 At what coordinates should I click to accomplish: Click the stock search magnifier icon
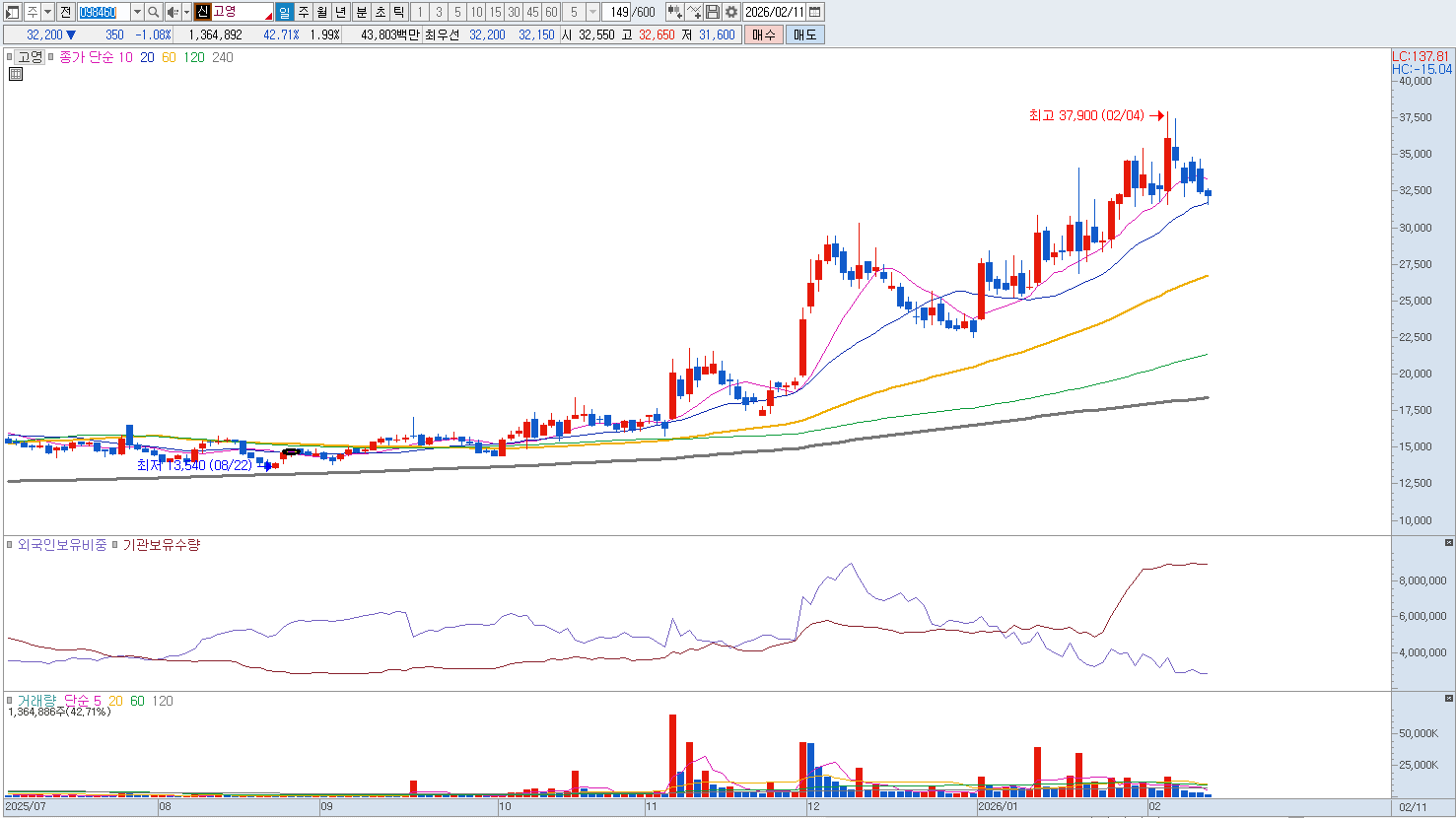(154, 12)
